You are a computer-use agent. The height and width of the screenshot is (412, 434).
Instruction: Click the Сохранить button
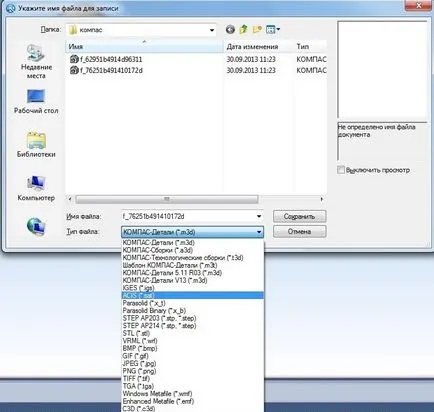299,216
